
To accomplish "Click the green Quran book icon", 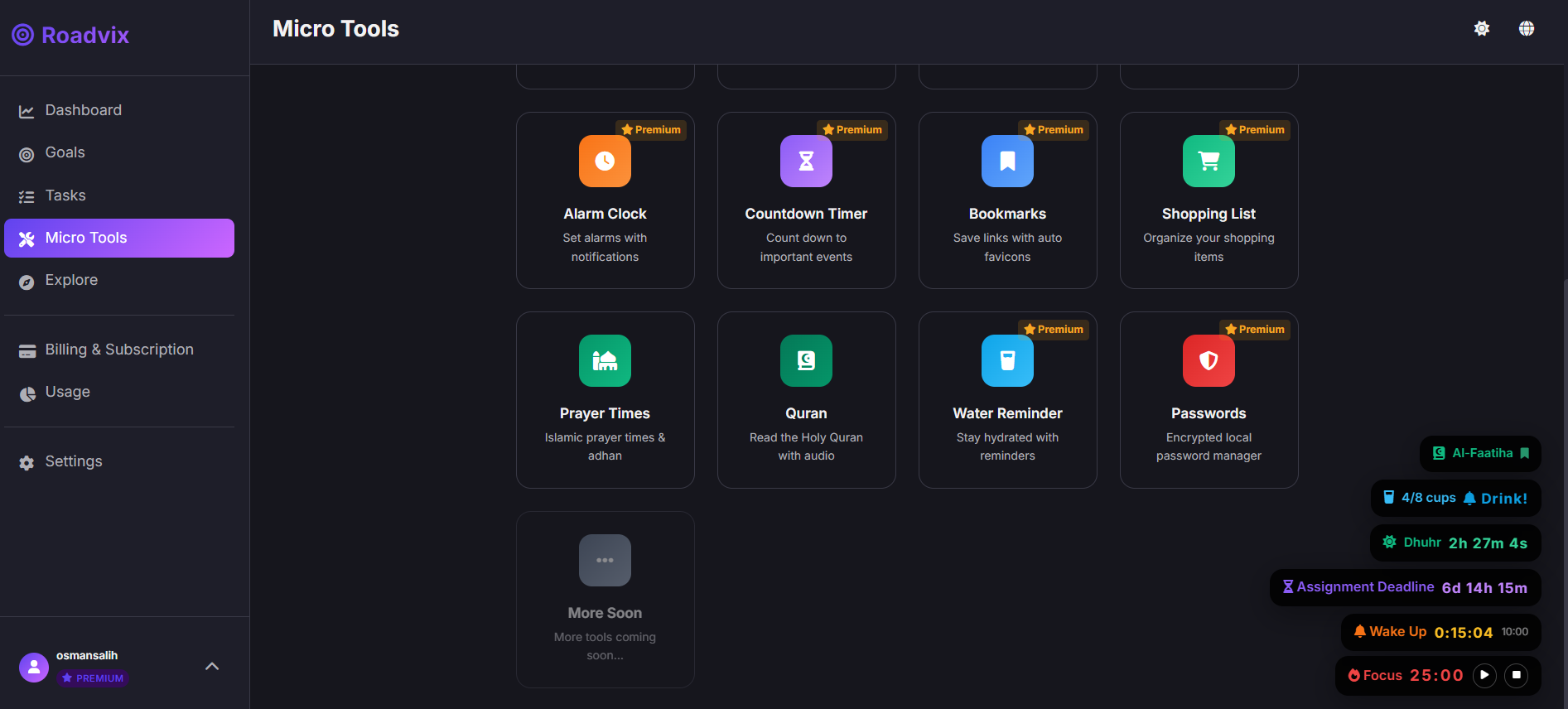I will (806, 360).
